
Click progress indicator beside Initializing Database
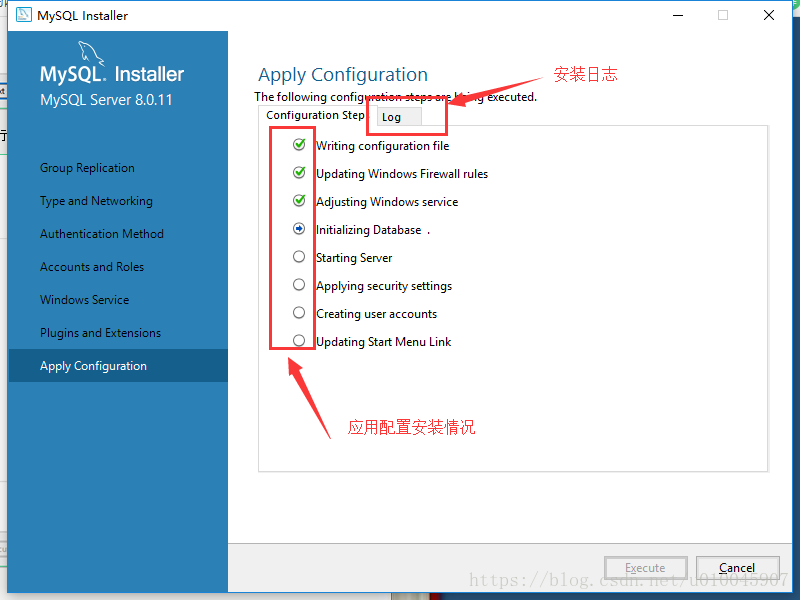click(x=299, y=229)
